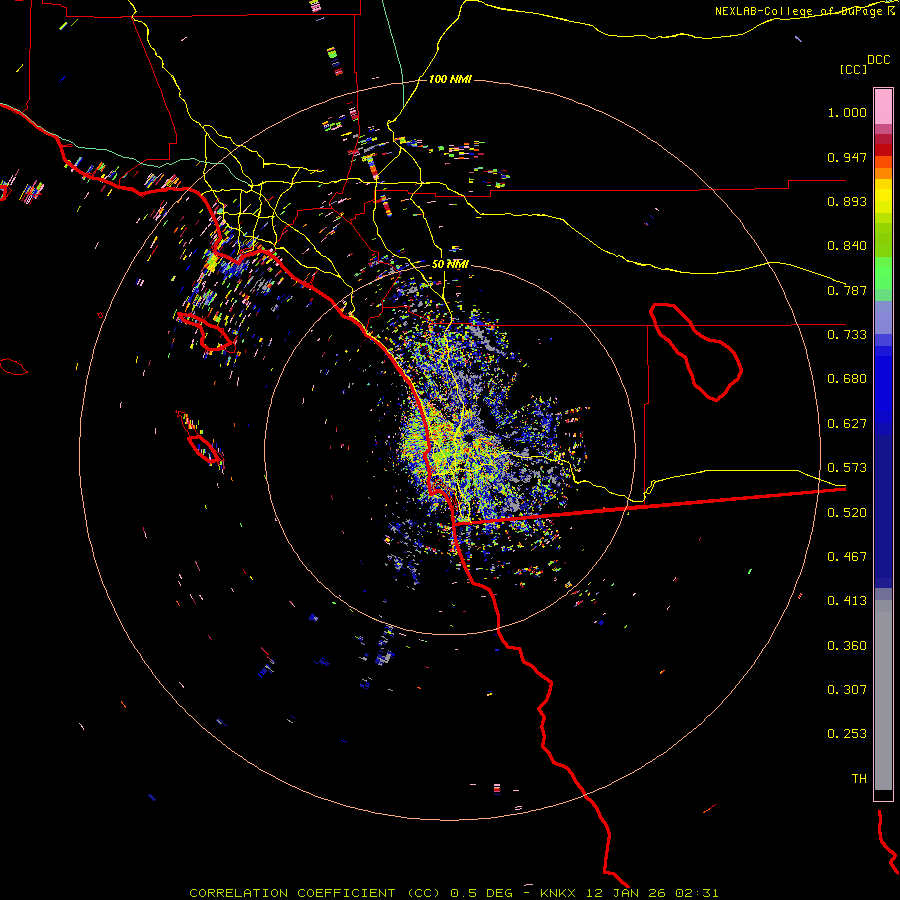Click the 0.360 scale value

(847, 646)
